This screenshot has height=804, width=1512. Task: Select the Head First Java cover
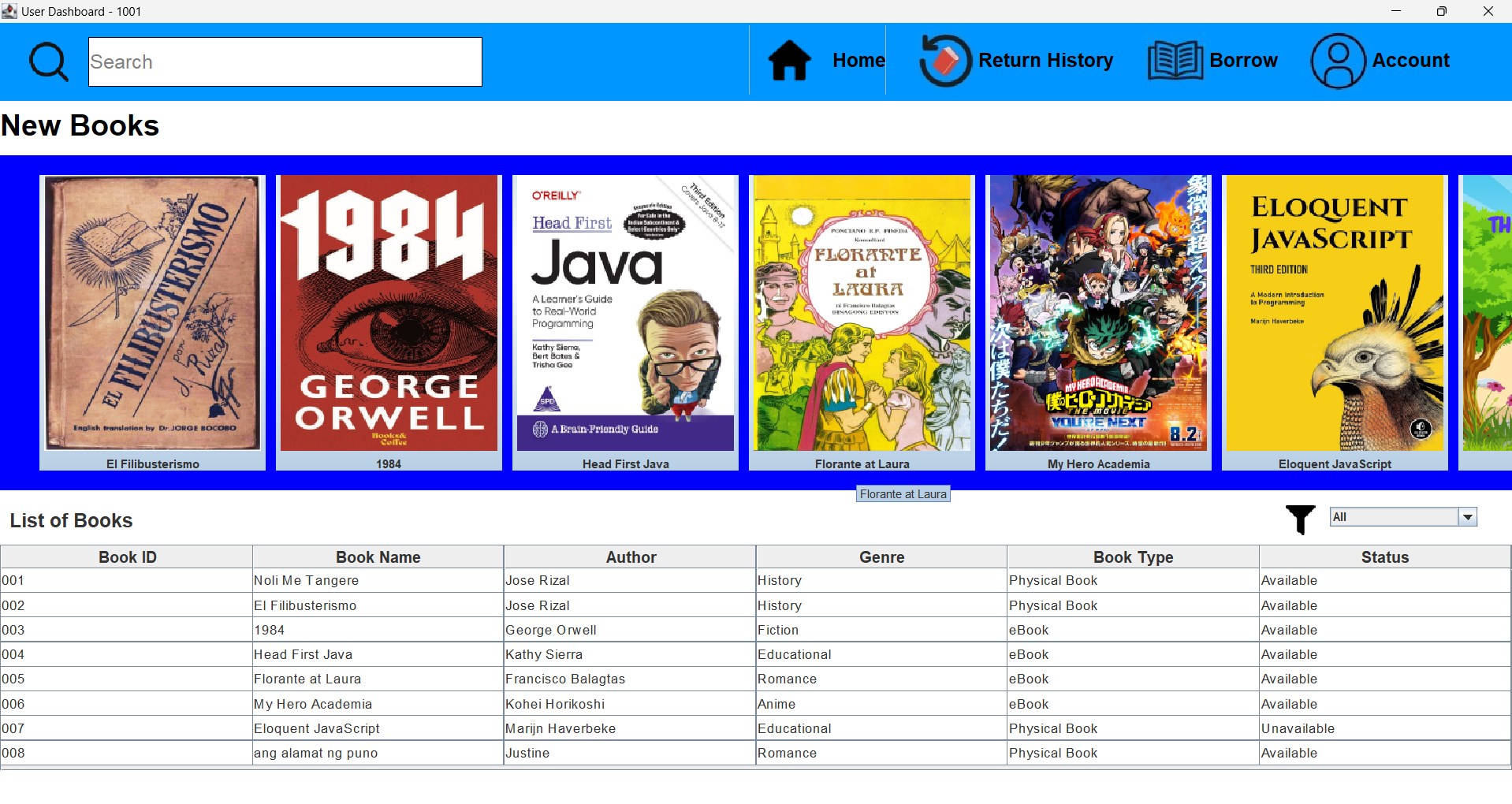(x=625, y=313)
